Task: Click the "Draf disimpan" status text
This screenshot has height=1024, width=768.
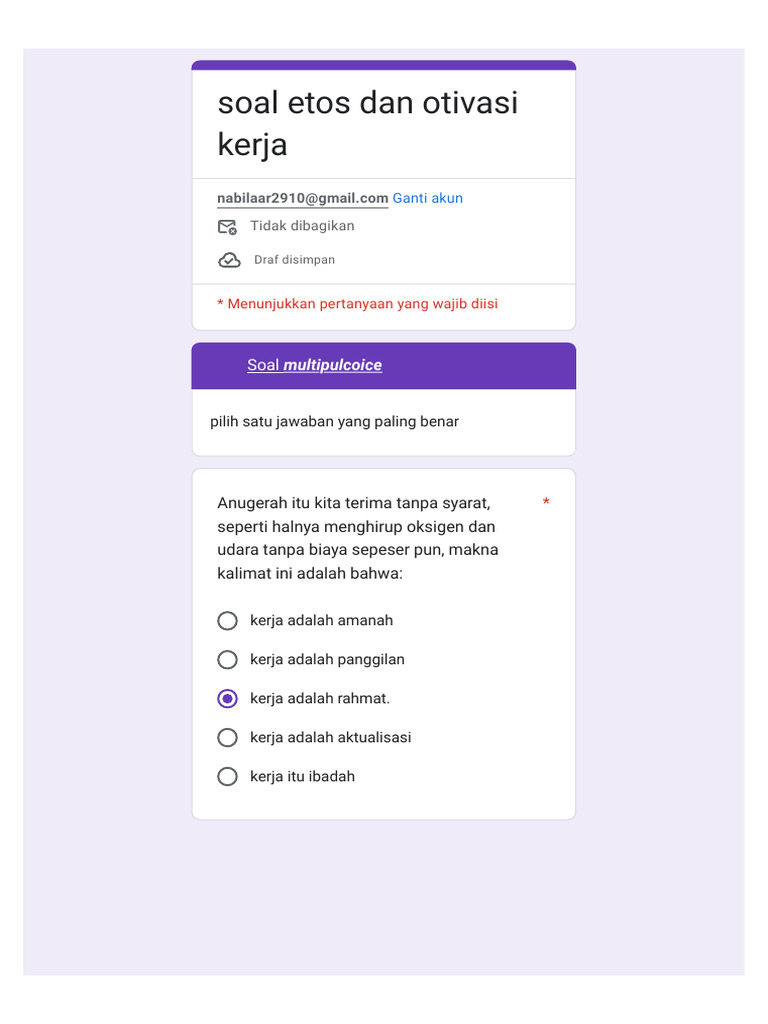Action: [294, 260]
